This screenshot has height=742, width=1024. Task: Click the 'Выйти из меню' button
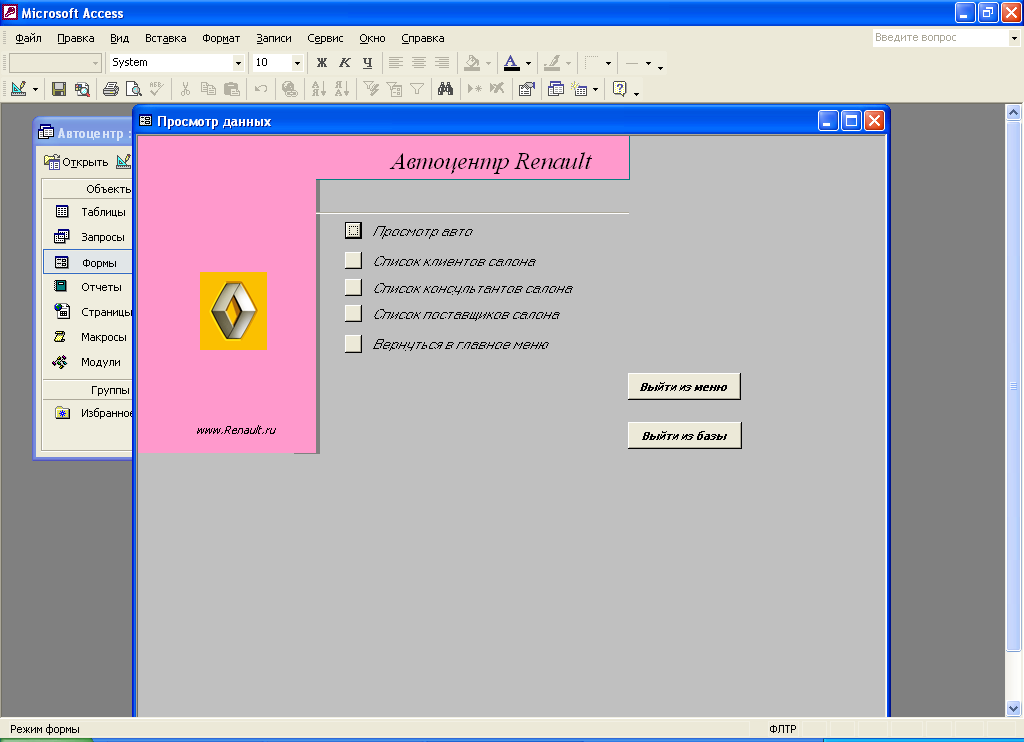click(684, 387)
